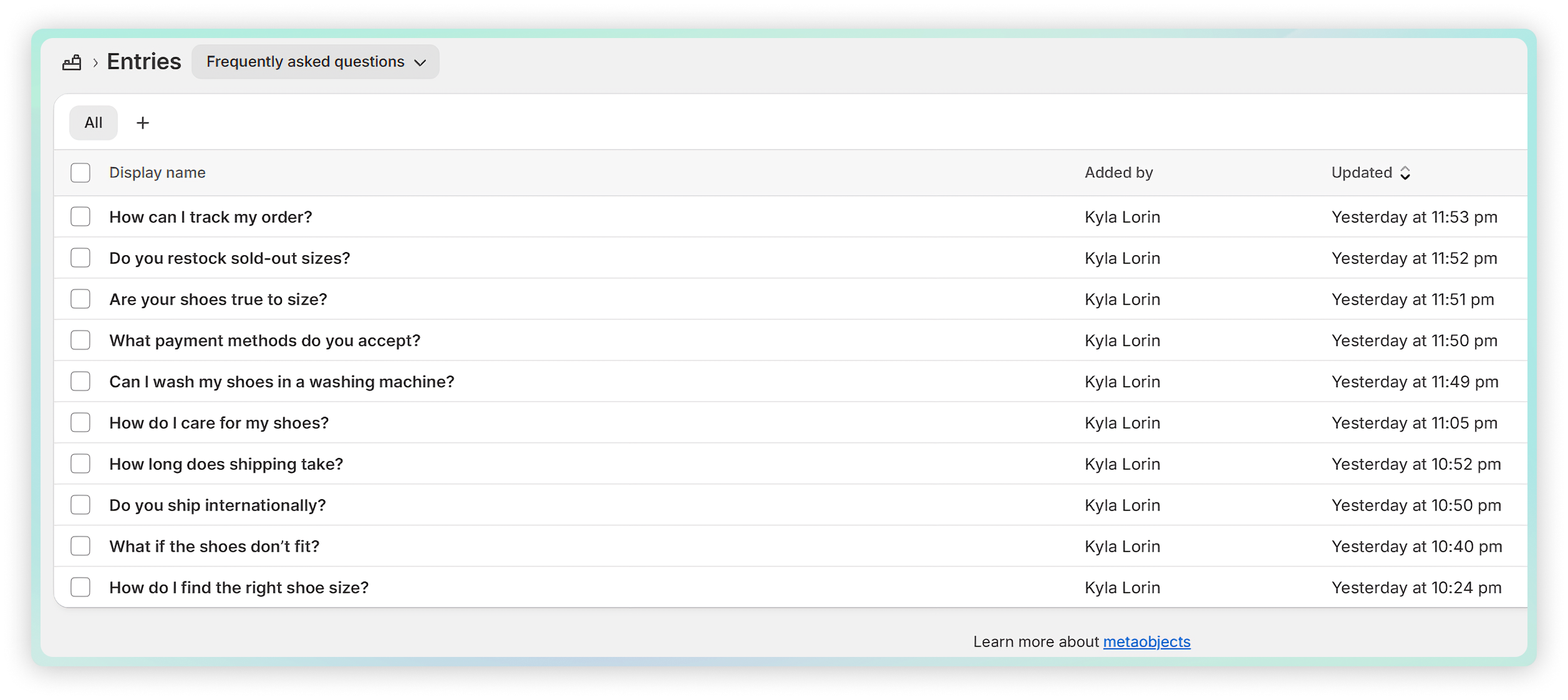Click the metaobjects breadcrumb icon
Screen dimensions: 1568x700
(72, 62)
